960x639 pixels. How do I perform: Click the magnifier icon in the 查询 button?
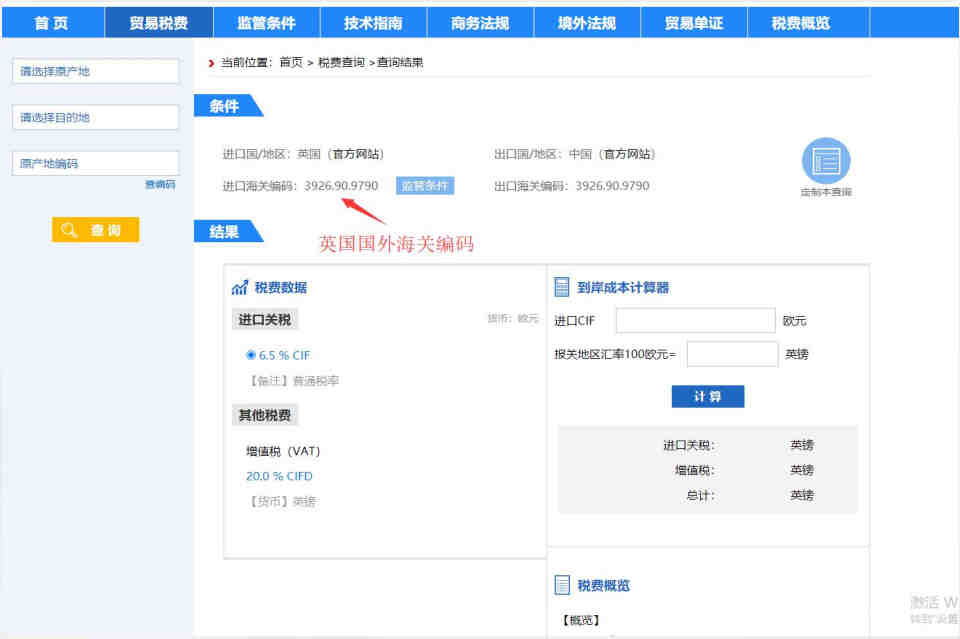[69, 230]
